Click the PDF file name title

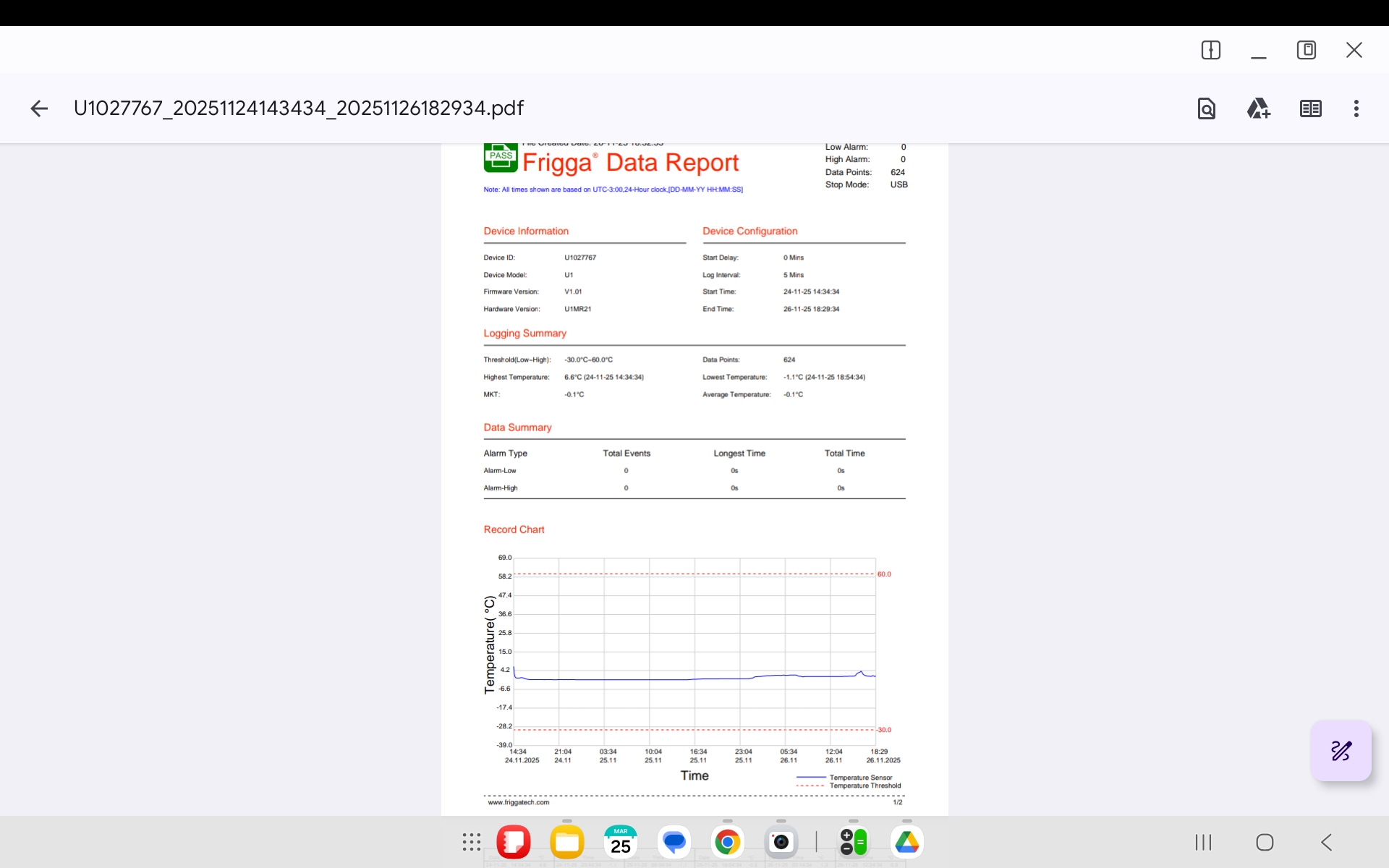[298, 109]
